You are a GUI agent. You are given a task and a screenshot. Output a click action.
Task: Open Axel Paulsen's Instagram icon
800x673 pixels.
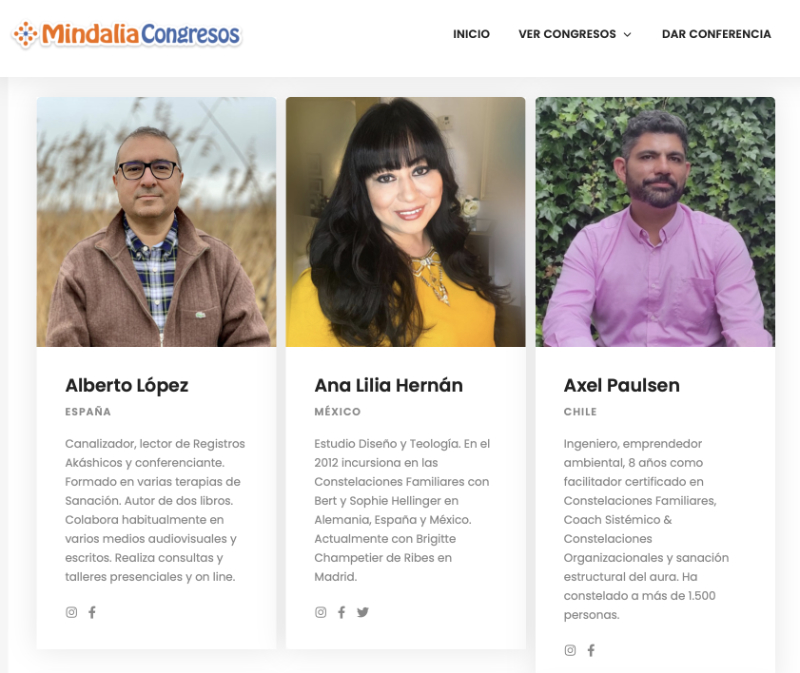(570, 650)
